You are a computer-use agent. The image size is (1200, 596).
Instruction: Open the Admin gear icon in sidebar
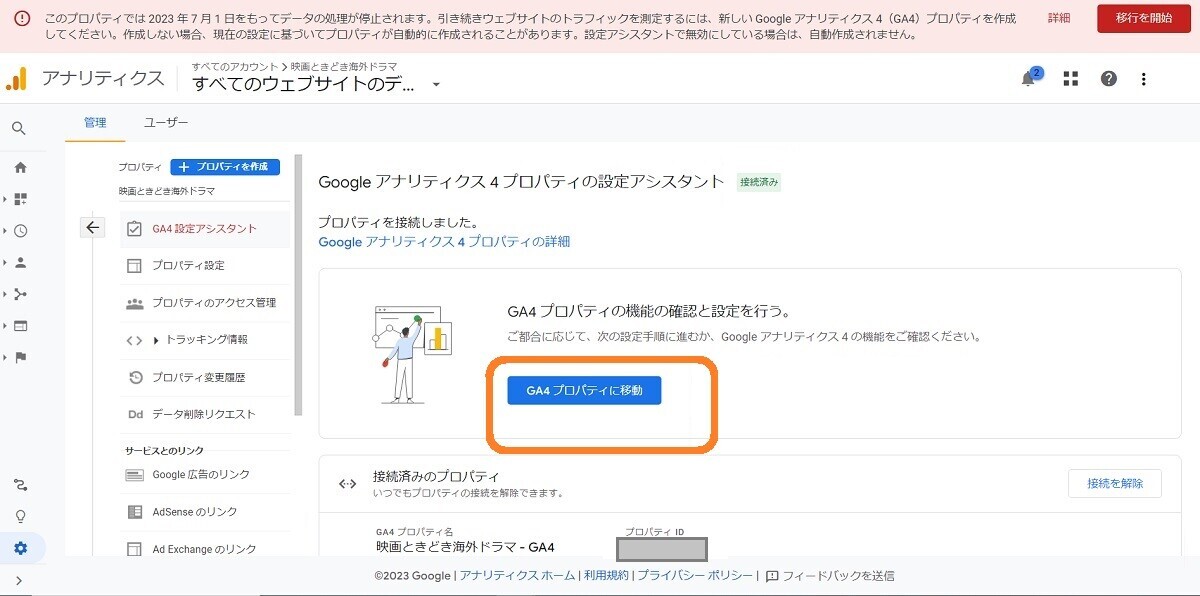click(20, 548)
